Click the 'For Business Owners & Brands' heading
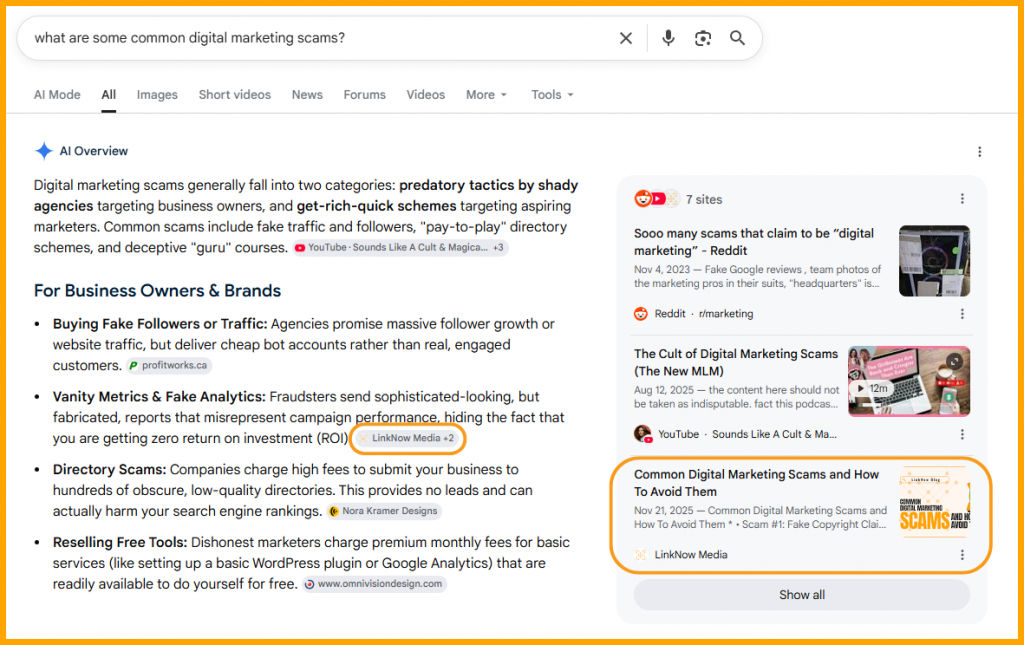The image size is (1024, 645). (157, 291)
